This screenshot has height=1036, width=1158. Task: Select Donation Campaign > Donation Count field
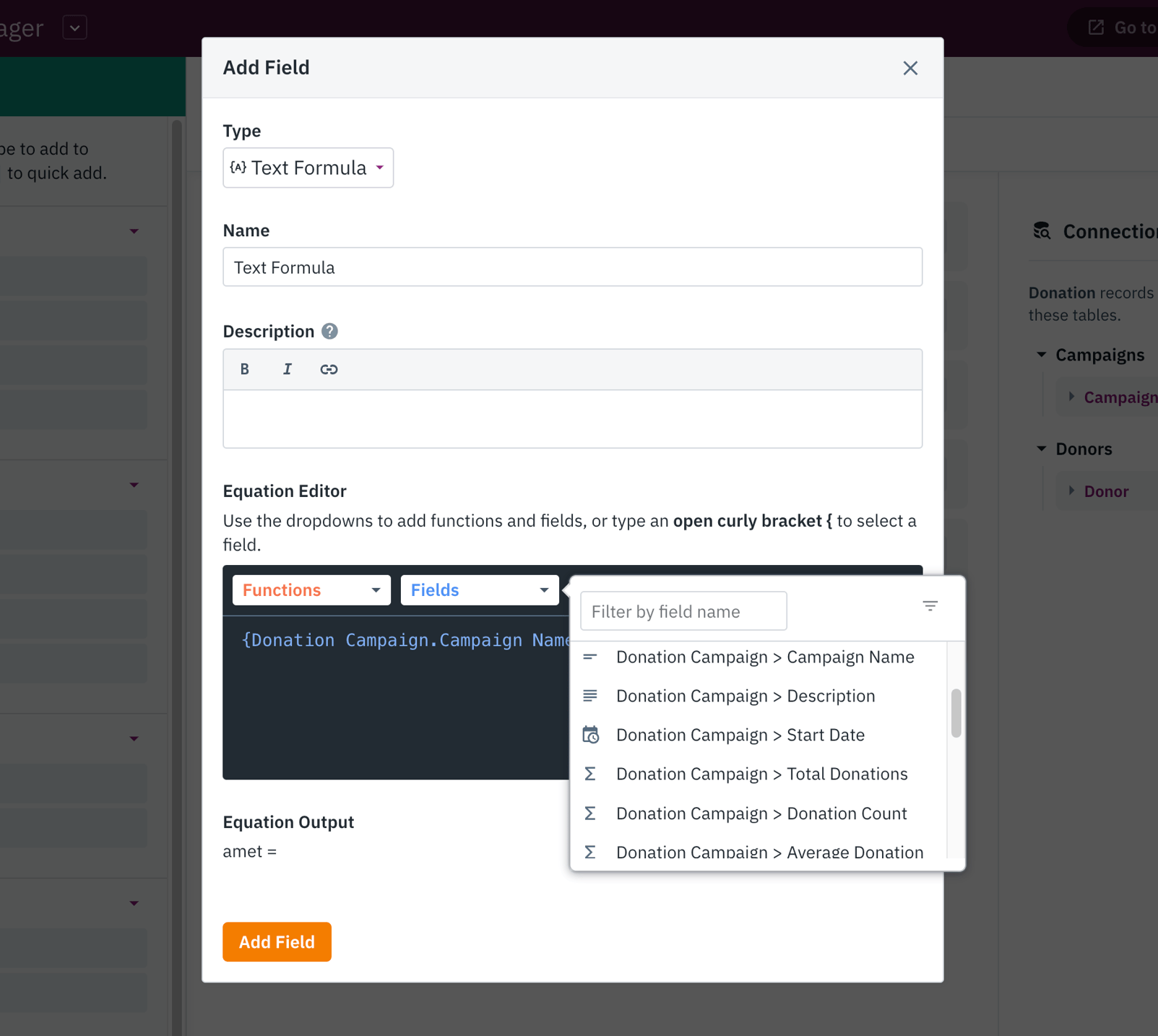(761, 813)
